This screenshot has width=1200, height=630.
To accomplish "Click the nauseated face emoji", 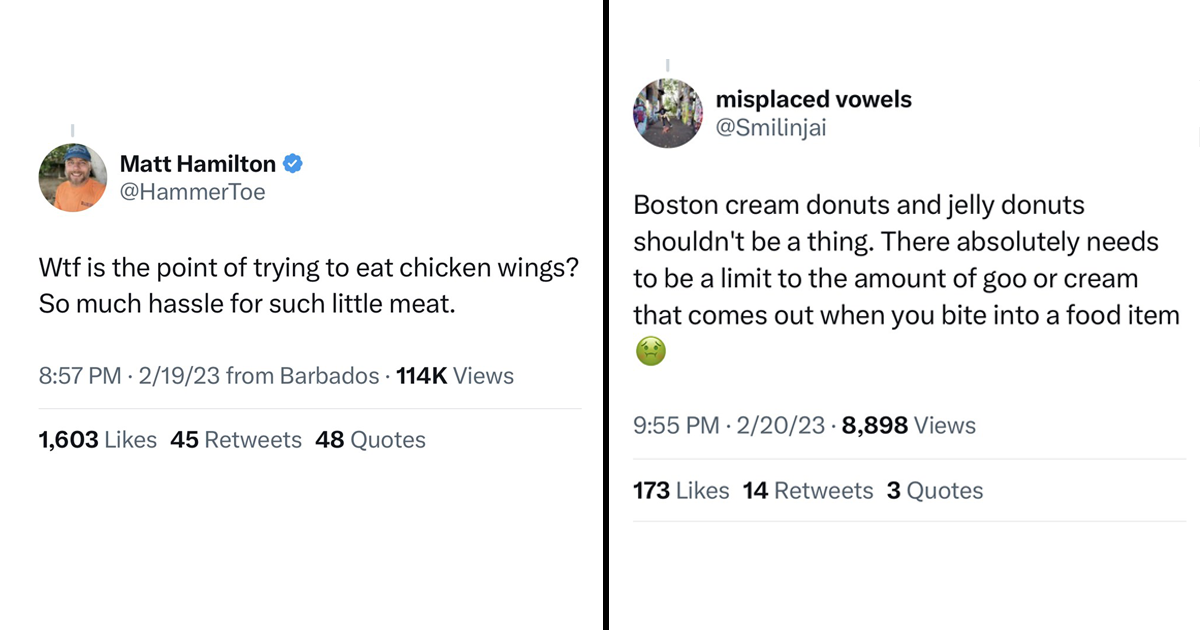I will click(x=650, y=351).
